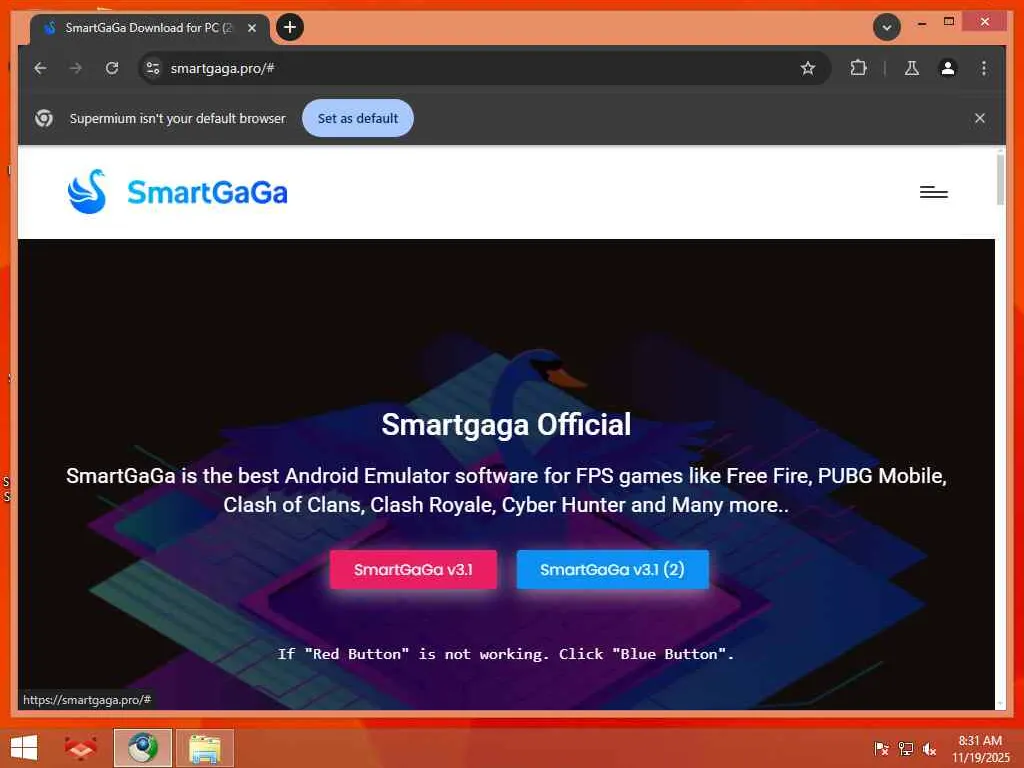Screen dimensions: 1024x768
Task: Open the profile avatar icon
Action: click(x=948, y=68)
